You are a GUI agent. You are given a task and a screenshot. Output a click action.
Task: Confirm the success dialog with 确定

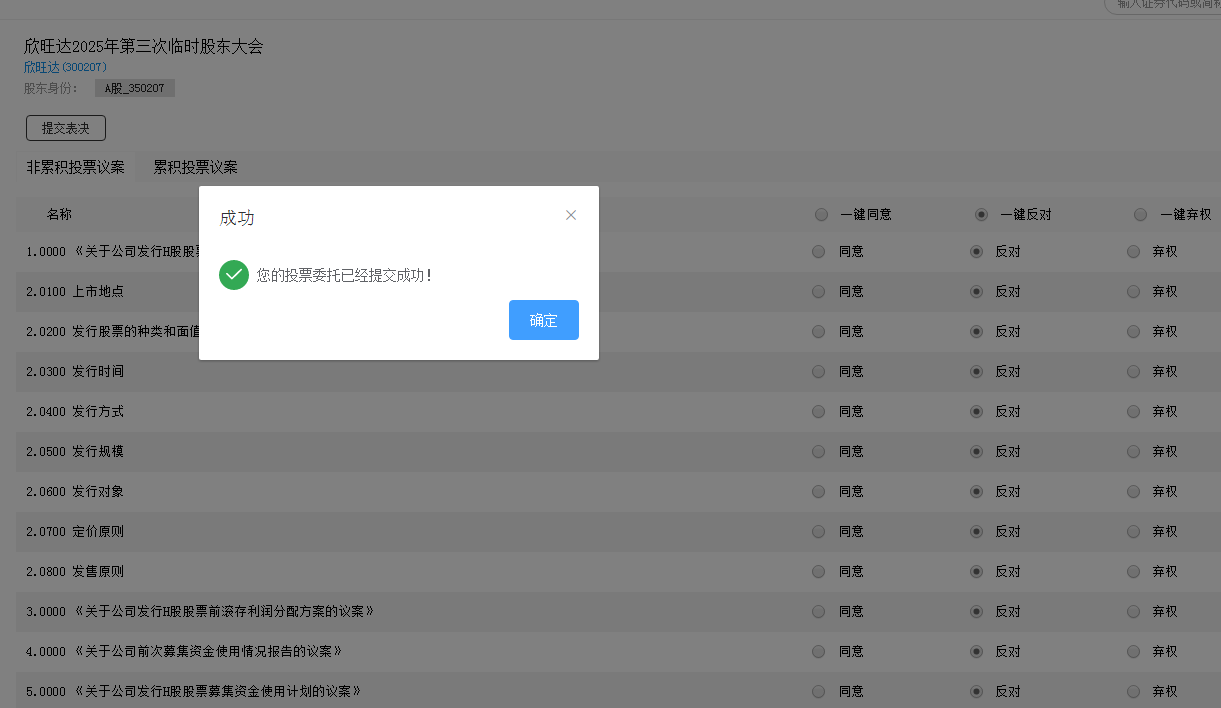(543, 320)
